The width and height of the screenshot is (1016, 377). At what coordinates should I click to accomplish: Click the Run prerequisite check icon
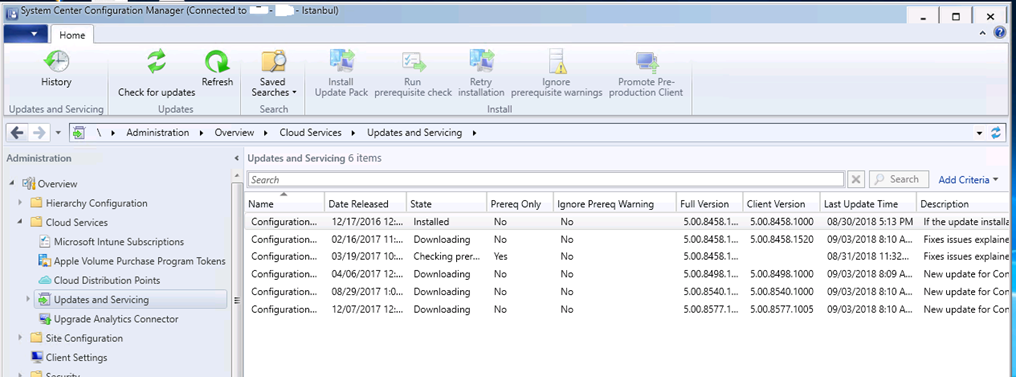tap(413, 62)
